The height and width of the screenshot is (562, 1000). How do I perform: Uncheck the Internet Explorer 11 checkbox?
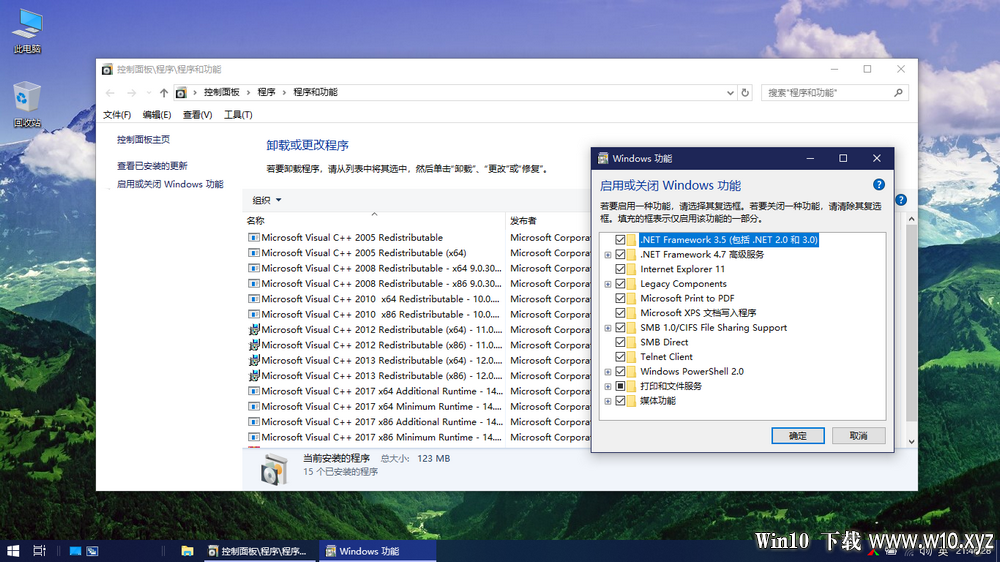pos(620,269)
